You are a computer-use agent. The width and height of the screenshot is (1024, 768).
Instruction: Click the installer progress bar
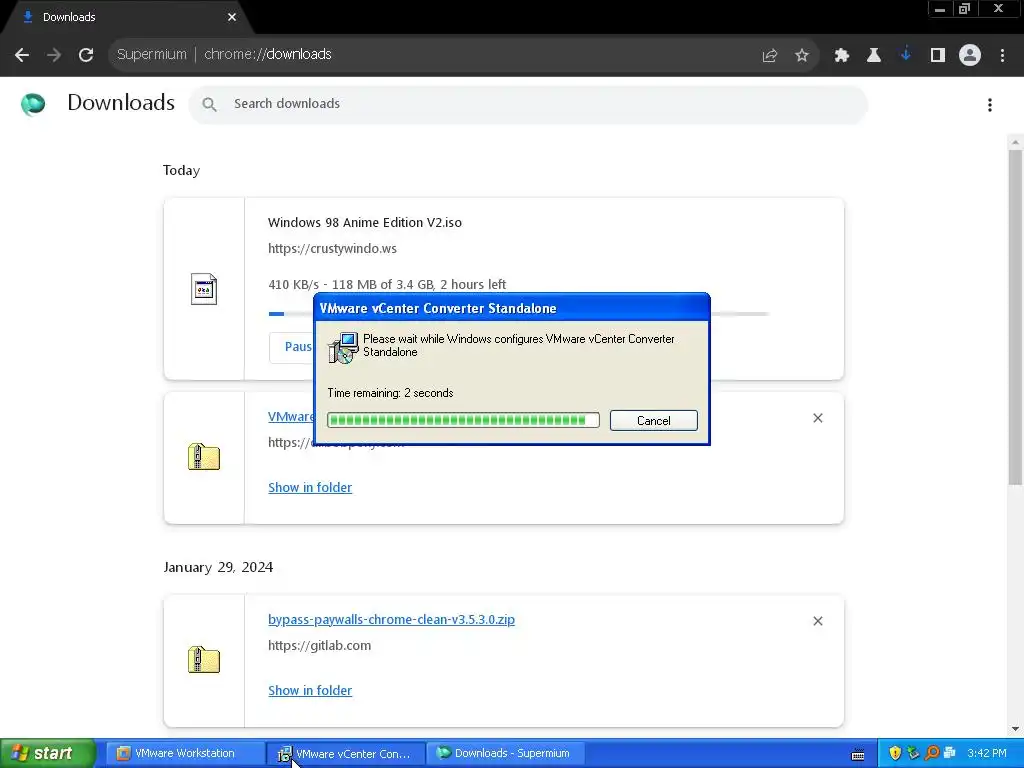[x=463, y=420]
